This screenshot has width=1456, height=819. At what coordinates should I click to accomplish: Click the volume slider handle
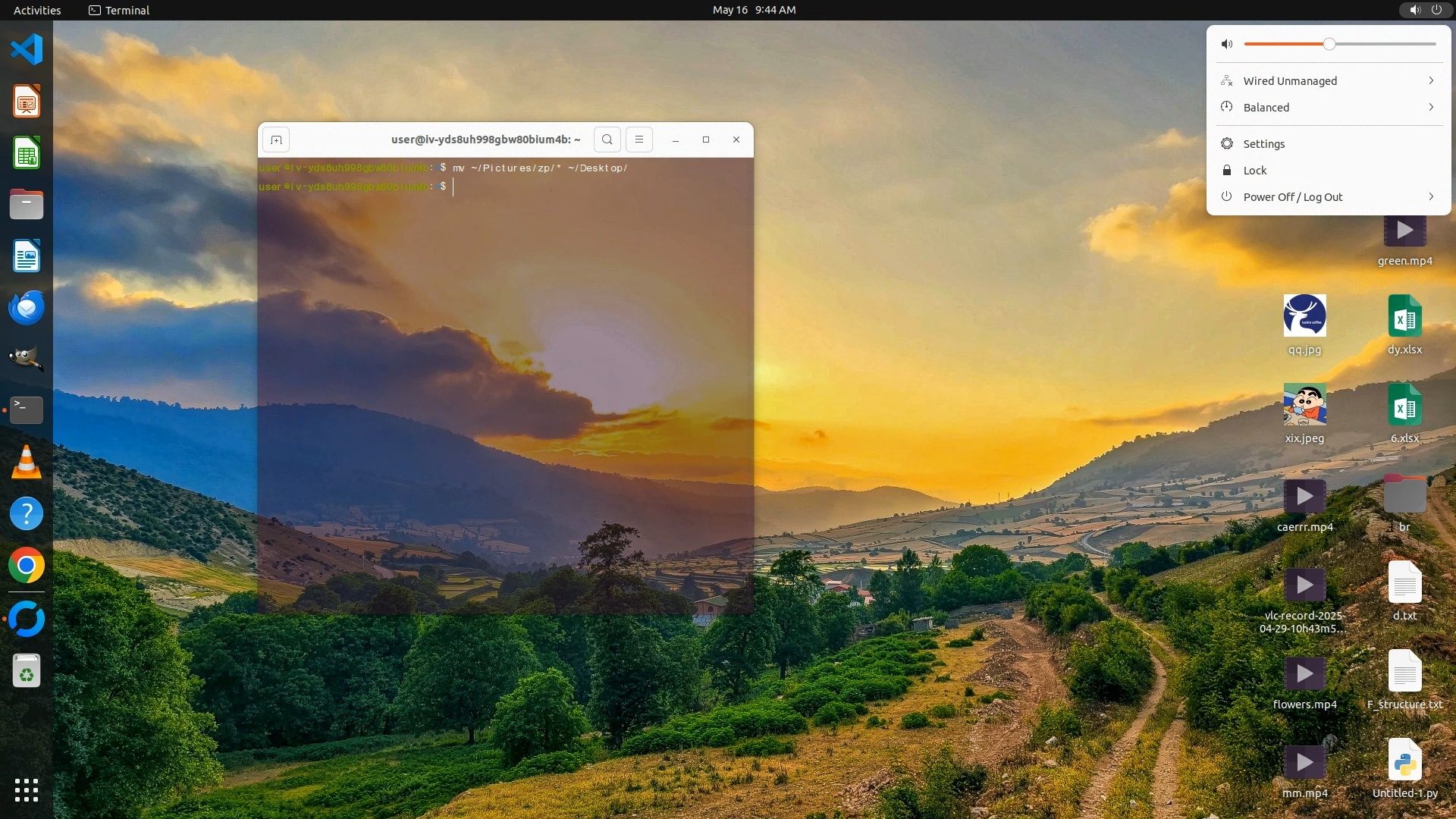[1329, 44]
